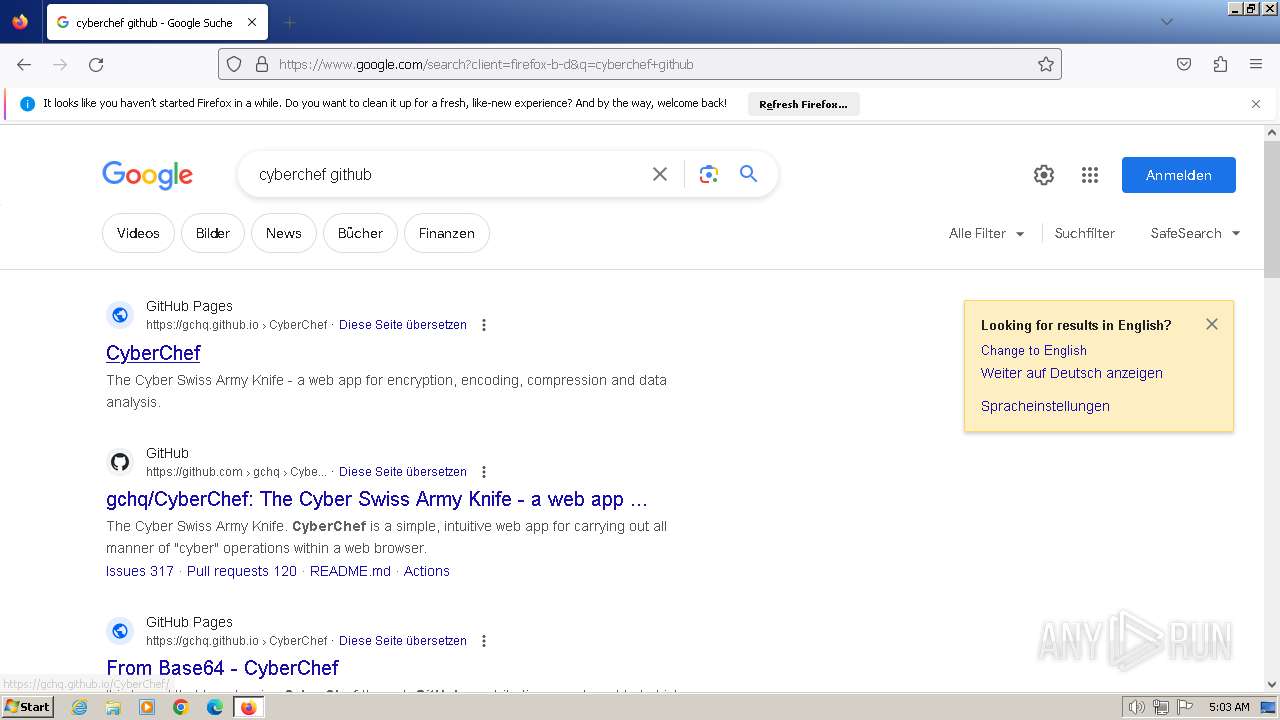Open Google quick settings gear

1044,175
